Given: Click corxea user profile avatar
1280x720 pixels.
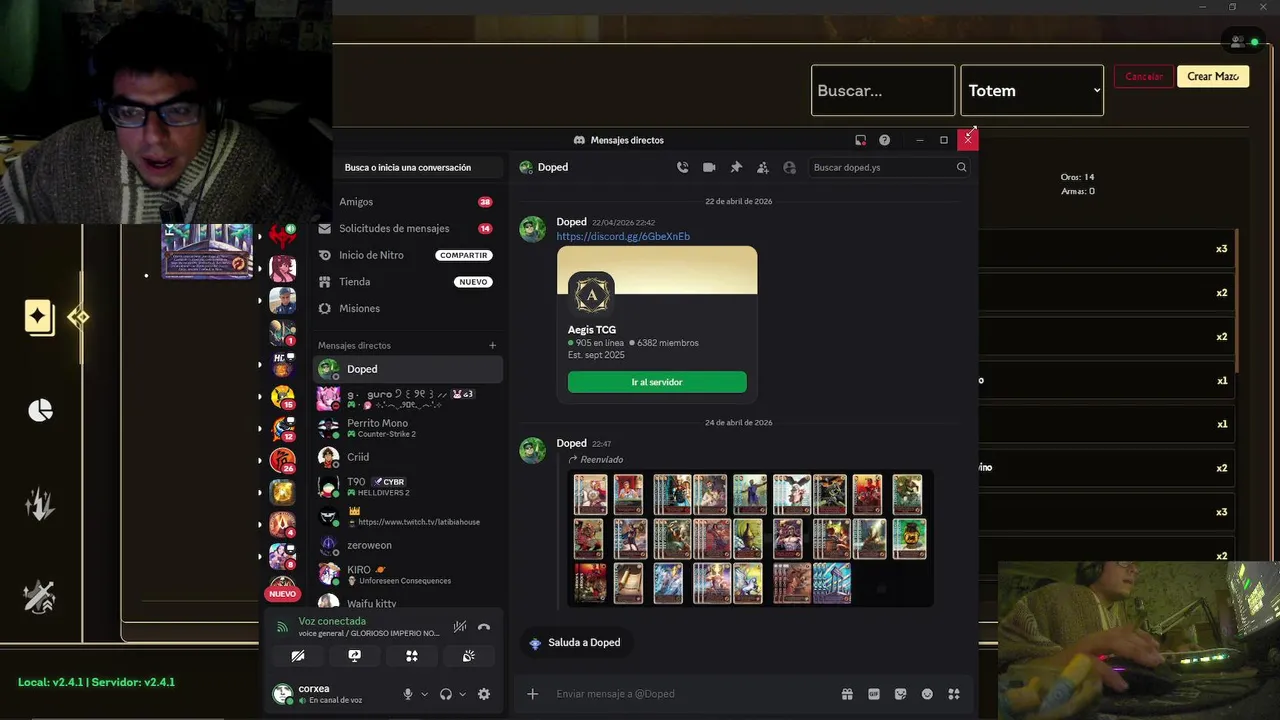Looking at the screenshot, I should click(x=282, y=693).
